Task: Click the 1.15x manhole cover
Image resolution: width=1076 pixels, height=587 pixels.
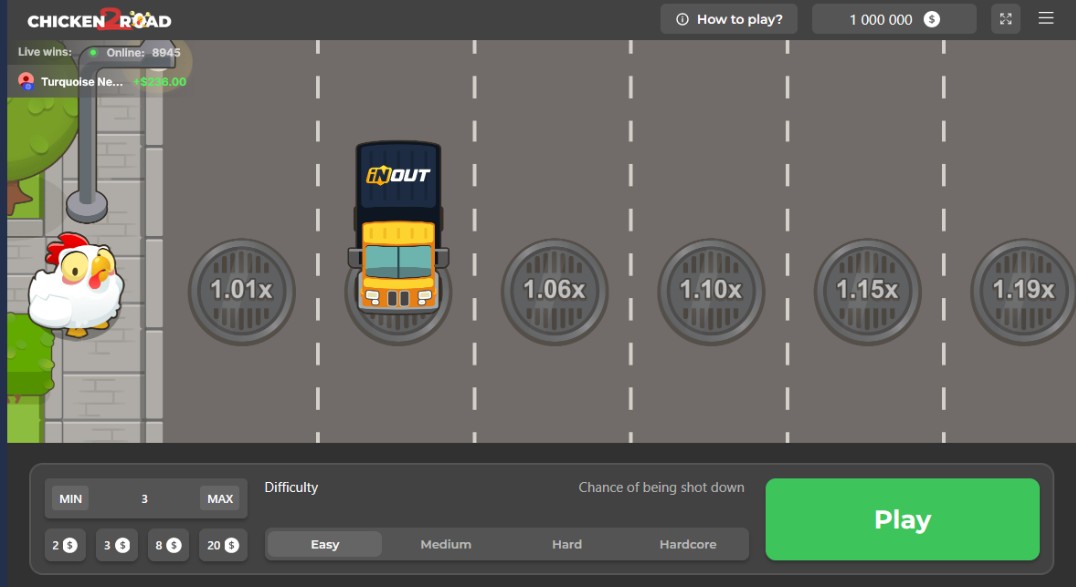Action: [867, 291]
